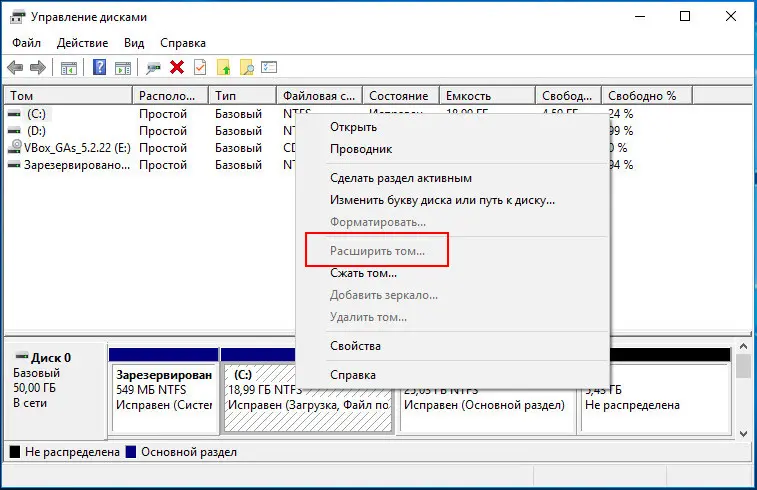757x490 pixels.
Task: Select the (D:) volume drive icon
Action: coord(14,131)
